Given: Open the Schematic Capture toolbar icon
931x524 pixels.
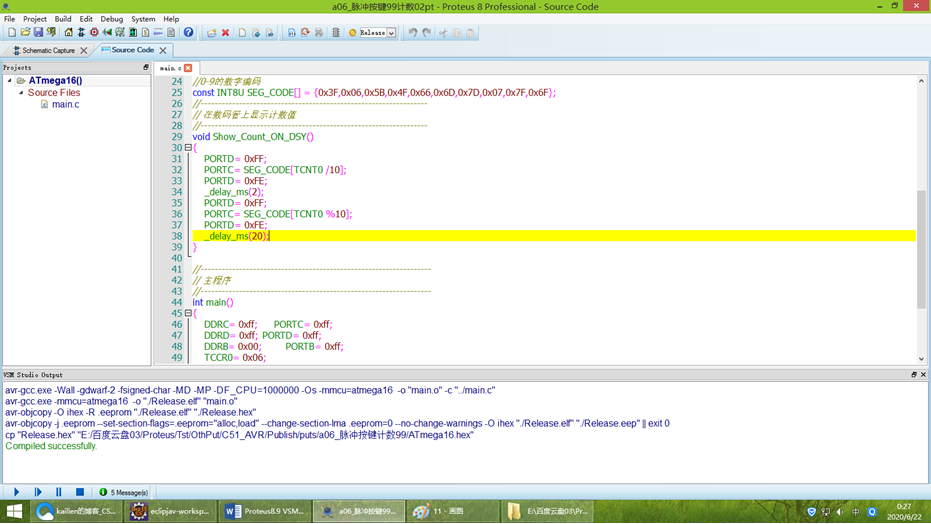Looking at the screenshot, I should coord(81,33).
